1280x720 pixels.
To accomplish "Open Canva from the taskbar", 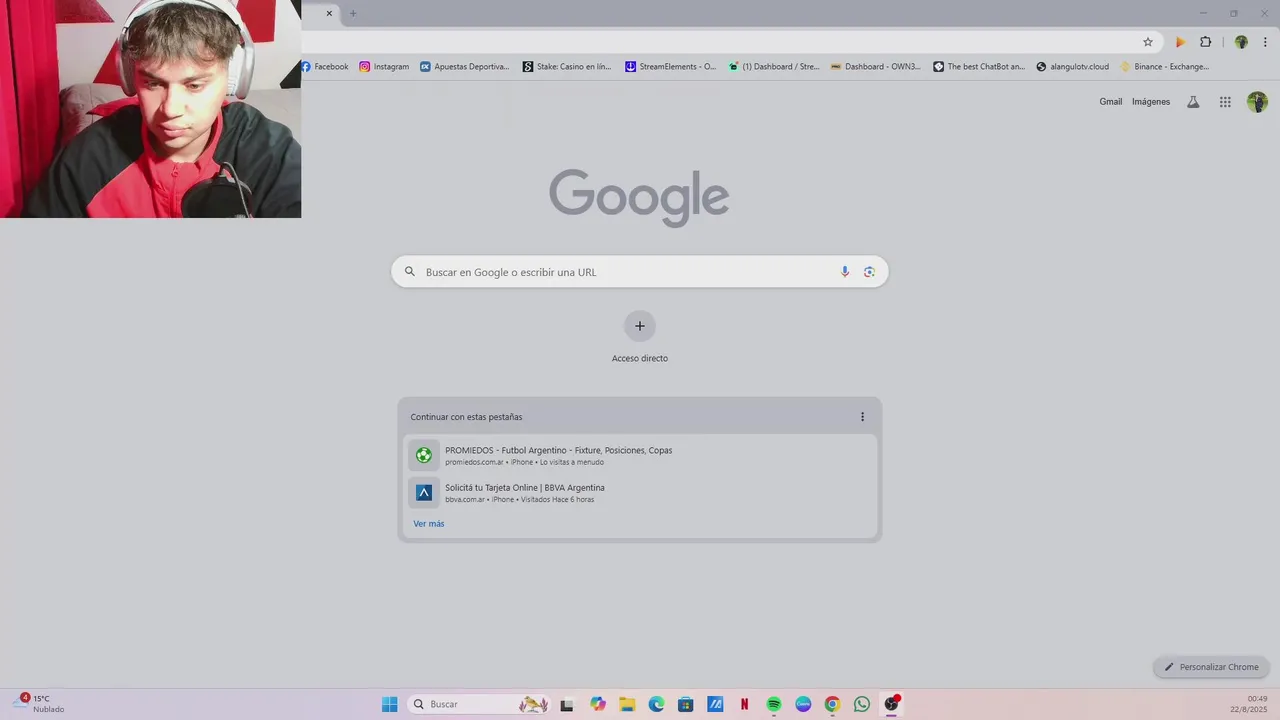I will 803,704.
